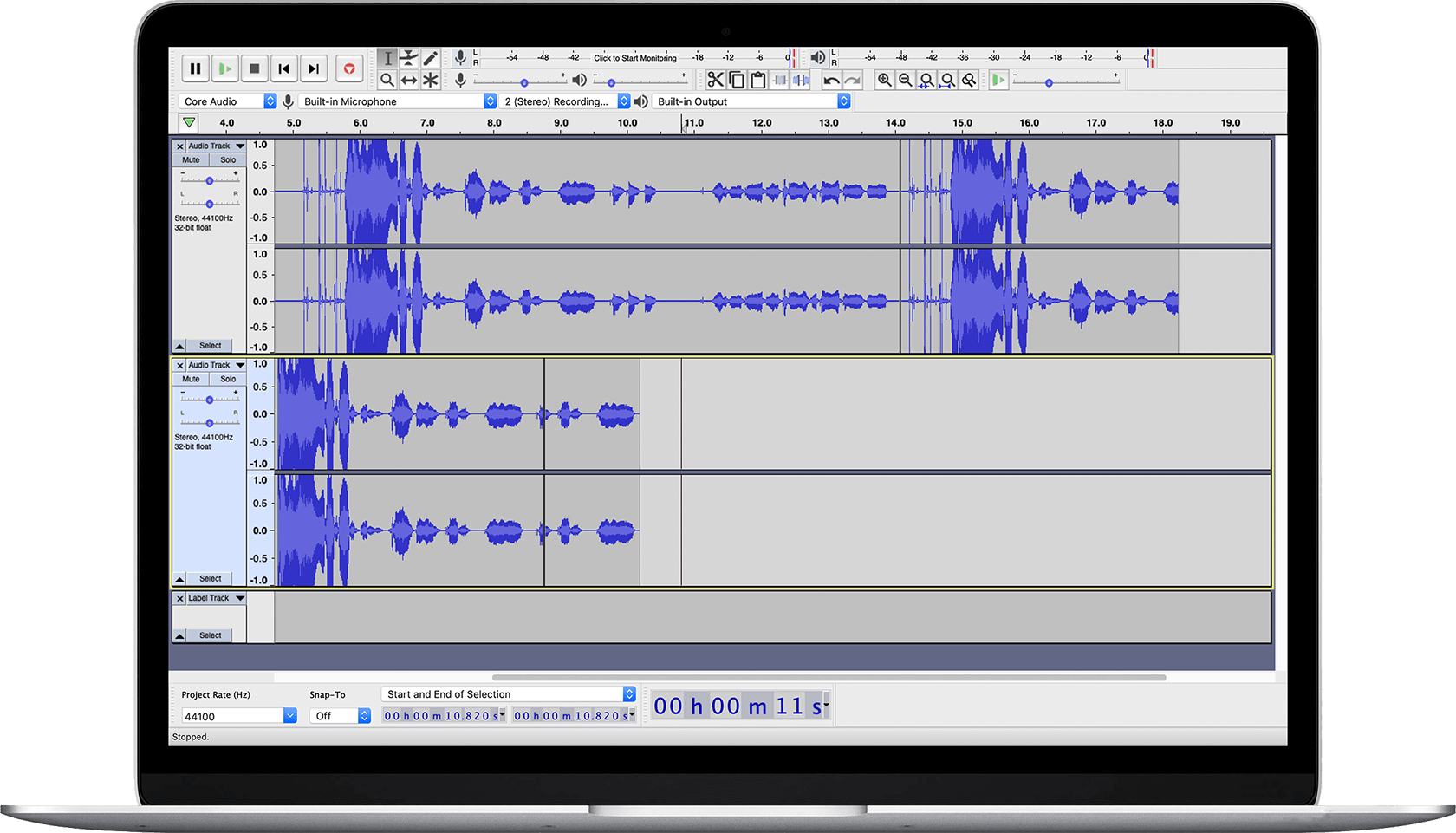1456x833 pixels.
Task: Select the Multi-Tool
Action: pyautogui.click(x=431, y=80)
